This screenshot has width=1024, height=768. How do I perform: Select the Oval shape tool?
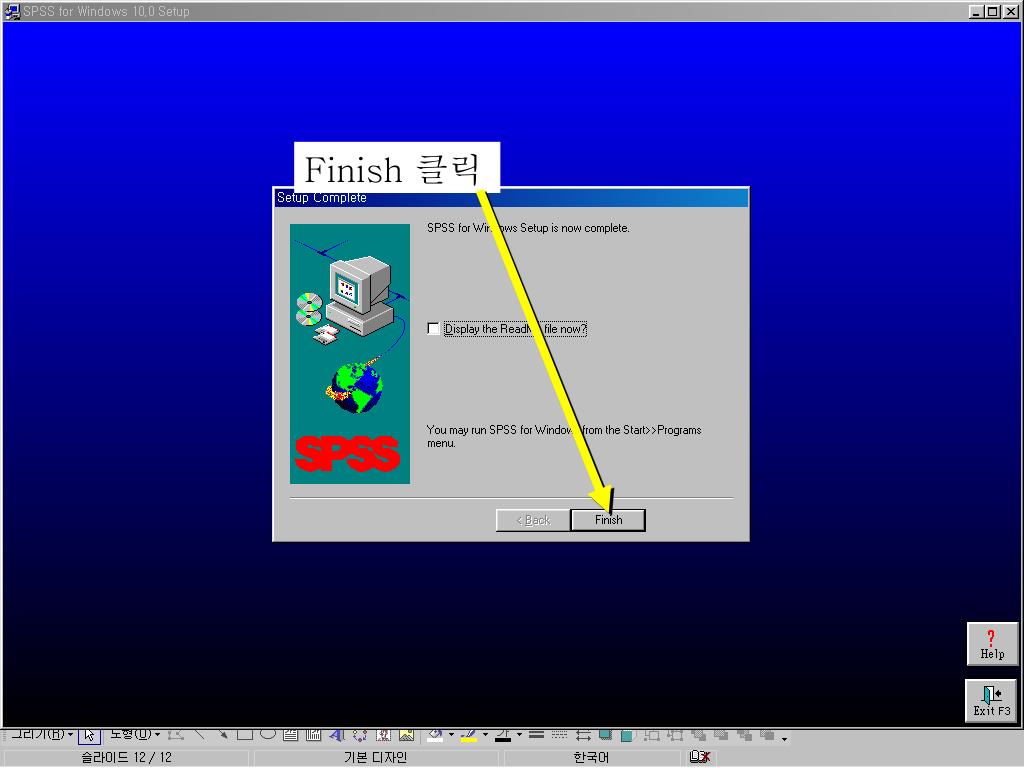[x=268, y=734]
